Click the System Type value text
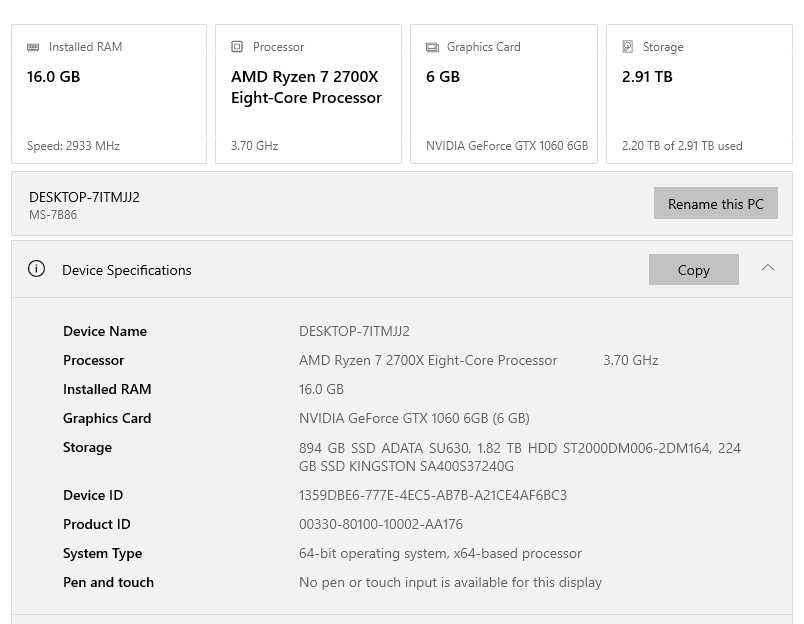The image size is (804, 624). click(x=440, y=553)
